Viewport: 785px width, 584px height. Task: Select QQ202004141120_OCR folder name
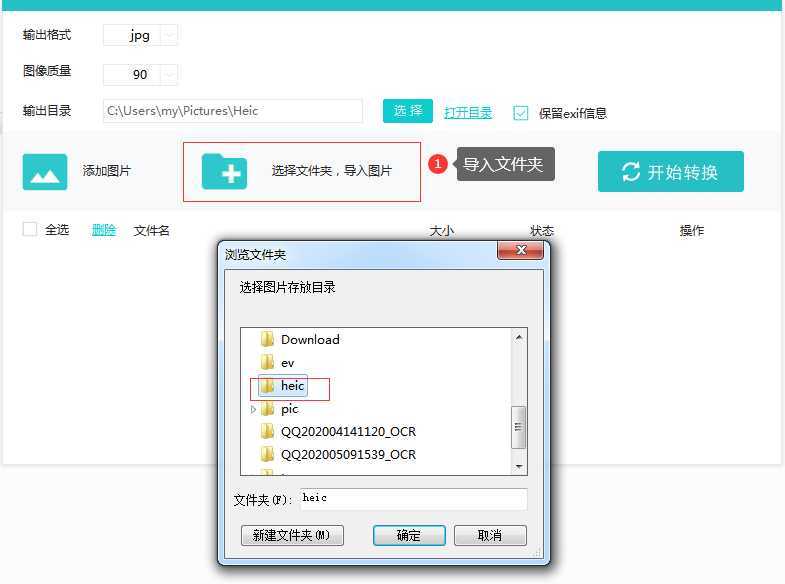(x=348, y=431)
